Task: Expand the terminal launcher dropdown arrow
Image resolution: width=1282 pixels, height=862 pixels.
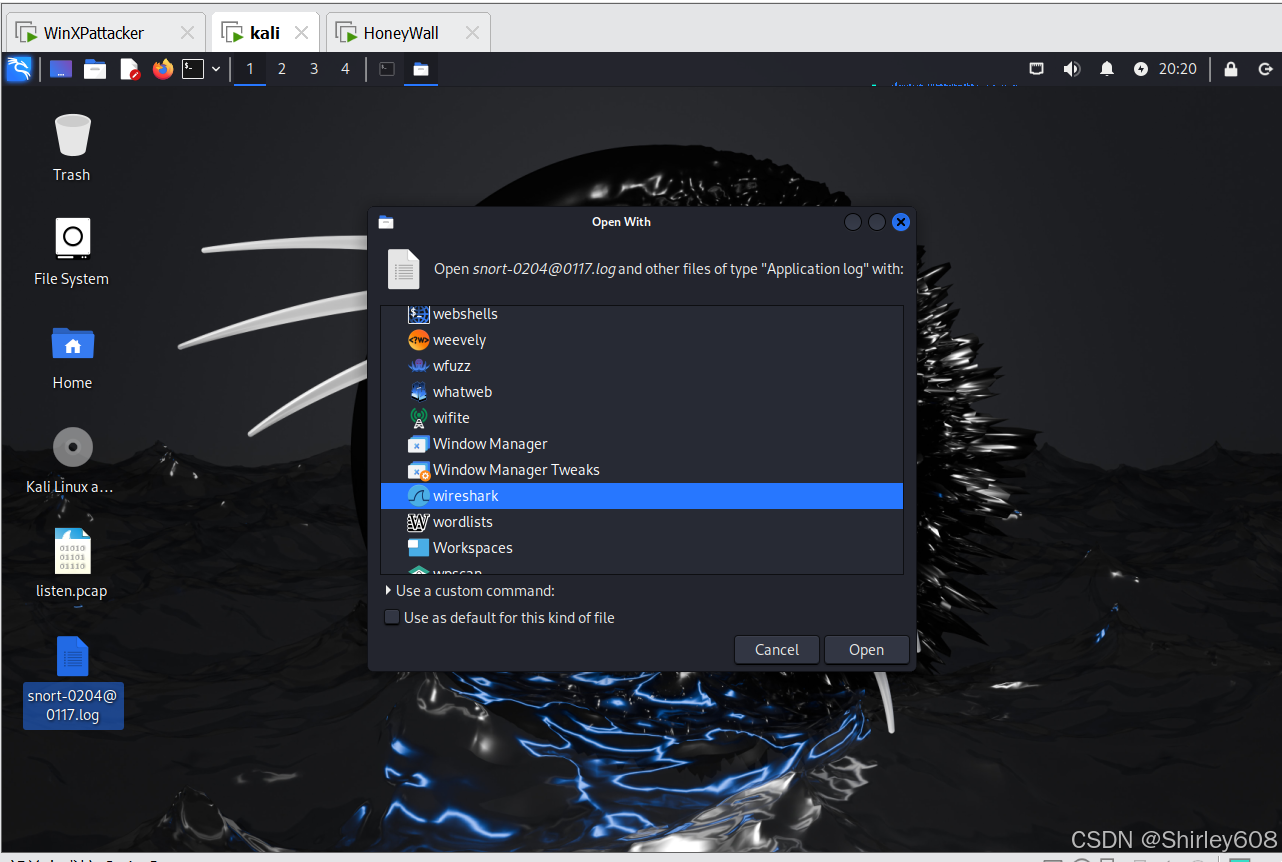Action: [x=216, y=69]
